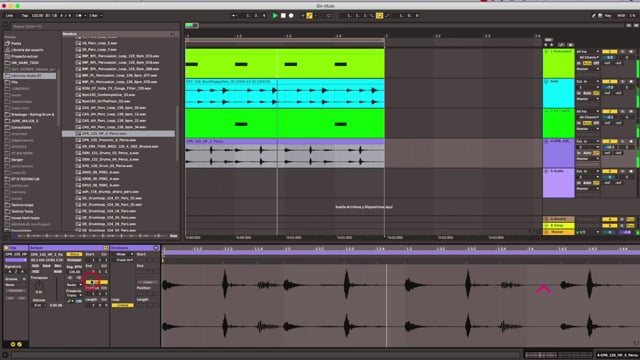Toggle the computer MIDI keyboard icon

(600, 16)
